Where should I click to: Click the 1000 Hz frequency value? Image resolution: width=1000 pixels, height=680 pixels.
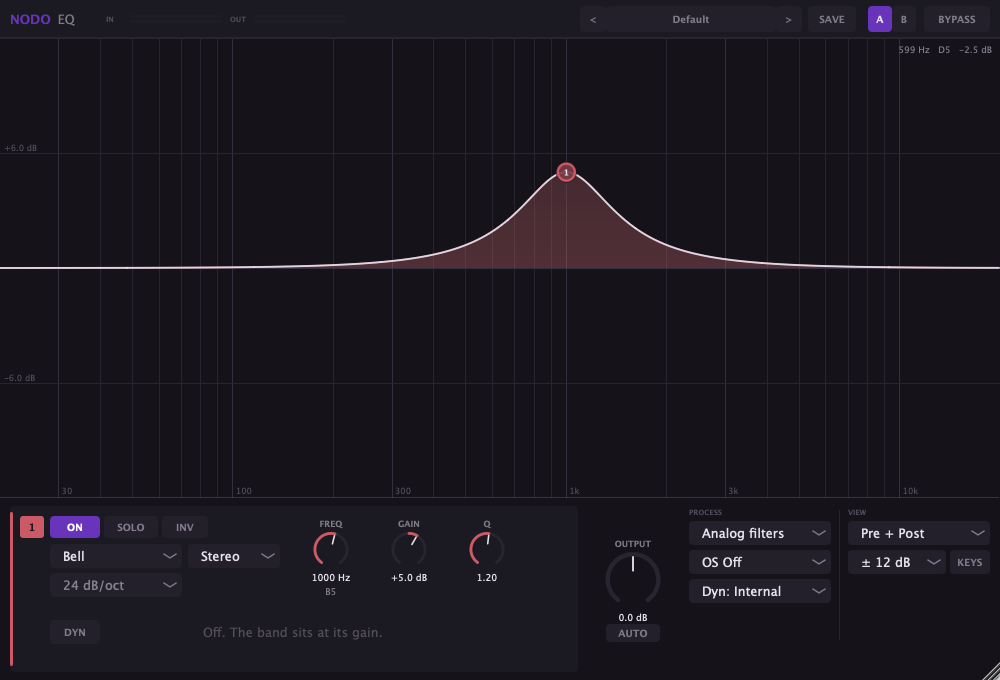pos(330,577)
